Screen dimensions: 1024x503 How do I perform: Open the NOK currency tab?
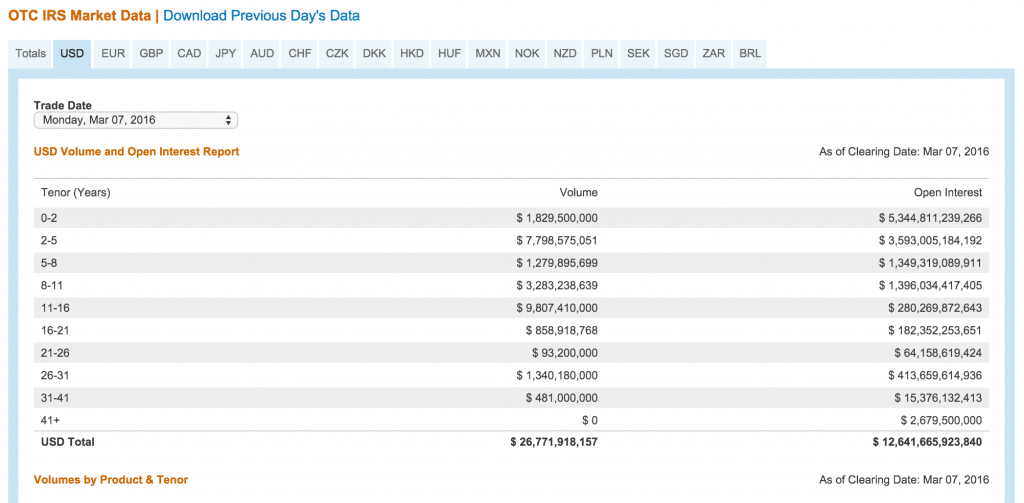click(x=527, y=53)
